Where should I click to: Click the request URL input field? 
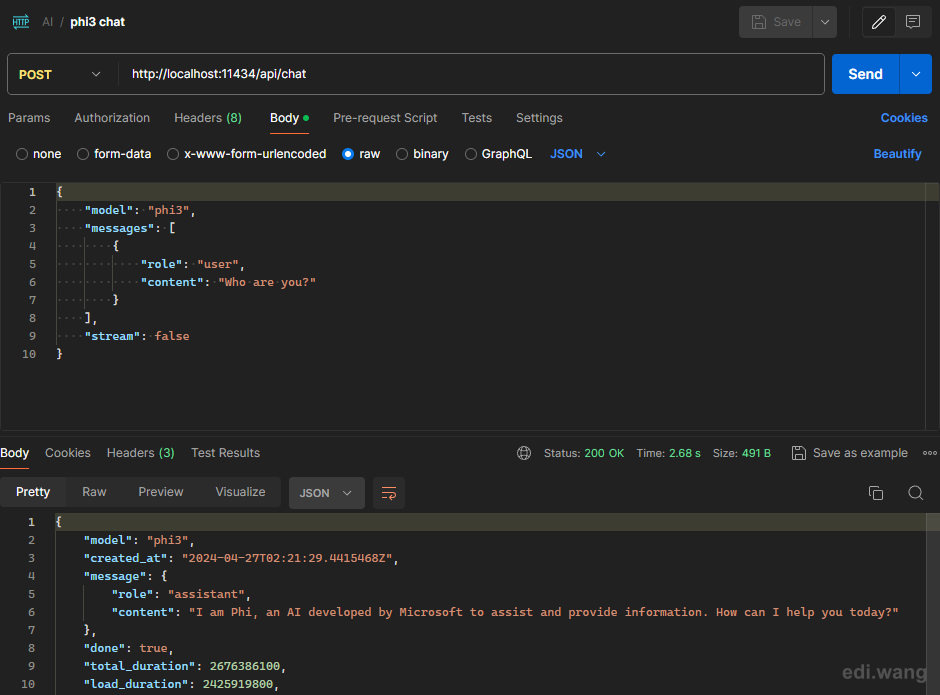(471, 74)
